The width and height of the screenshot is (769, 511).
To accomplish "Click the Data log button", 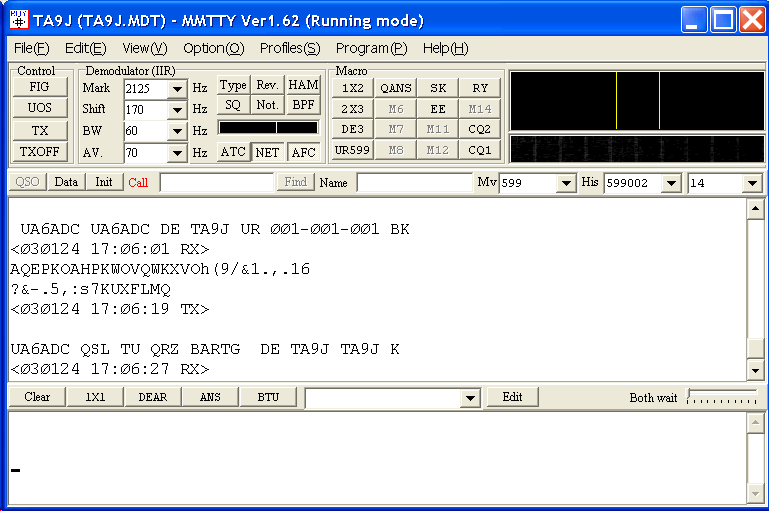I will tap(66, 182).
